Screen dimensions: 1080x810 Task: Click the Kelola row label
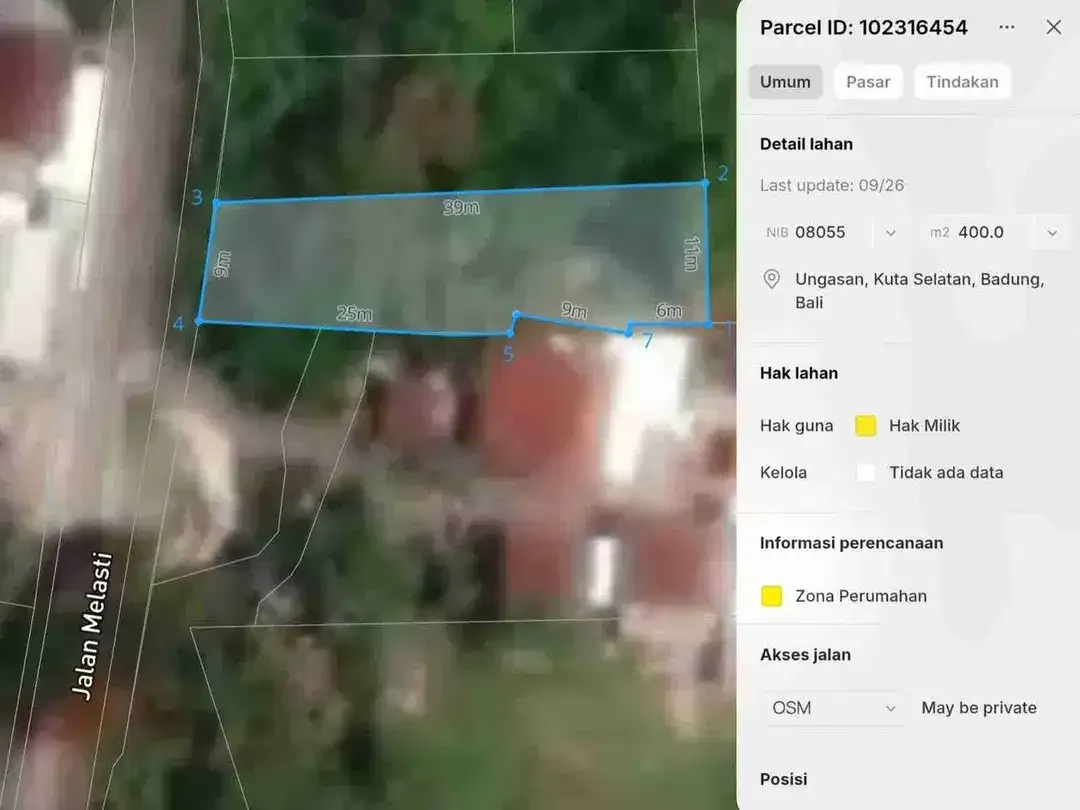tap(783, 472)
